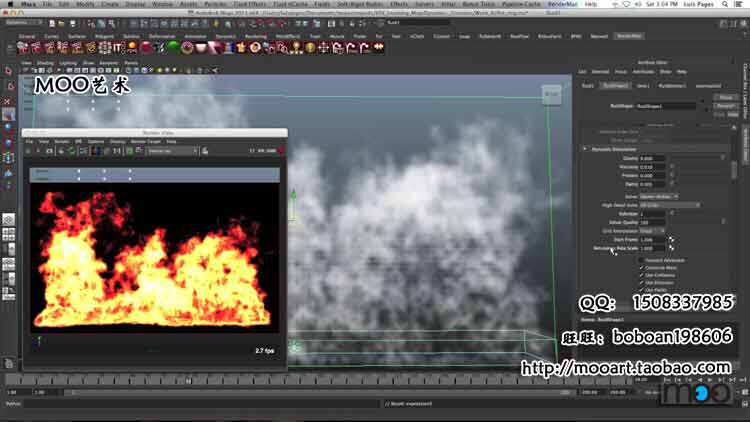Open High Detail Solve dropdown
The height and width of the screenshot is (422, 750).
670,205
